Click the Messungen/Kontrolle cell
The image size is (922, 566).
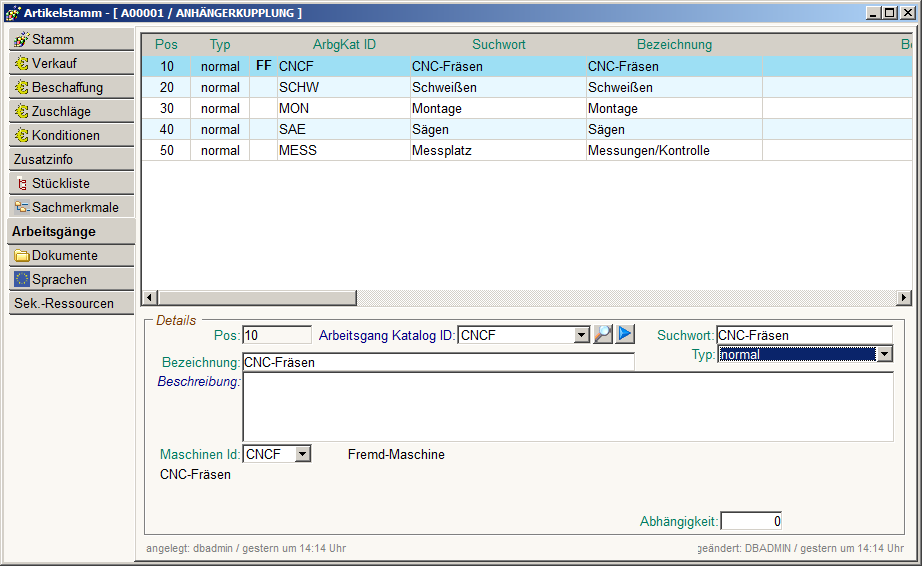click(x=674, y=150)
